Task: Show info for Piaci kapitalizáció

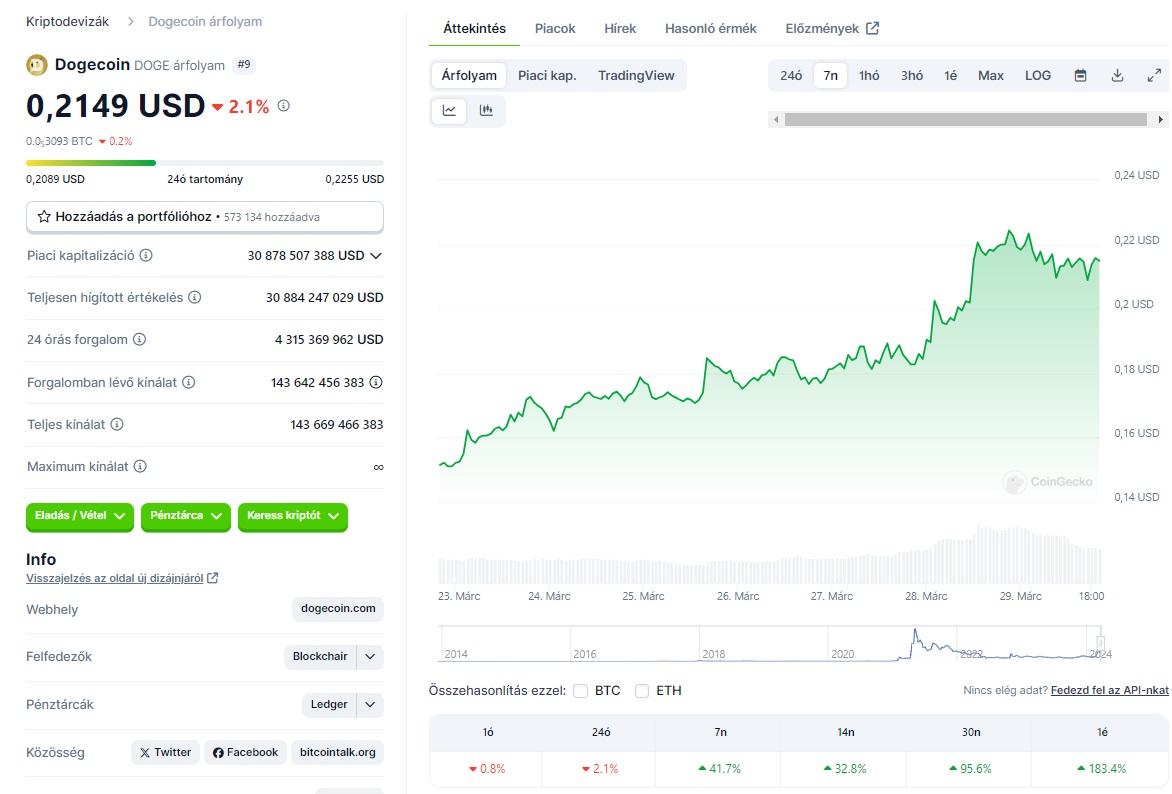Action: click(x=146, y=256)
